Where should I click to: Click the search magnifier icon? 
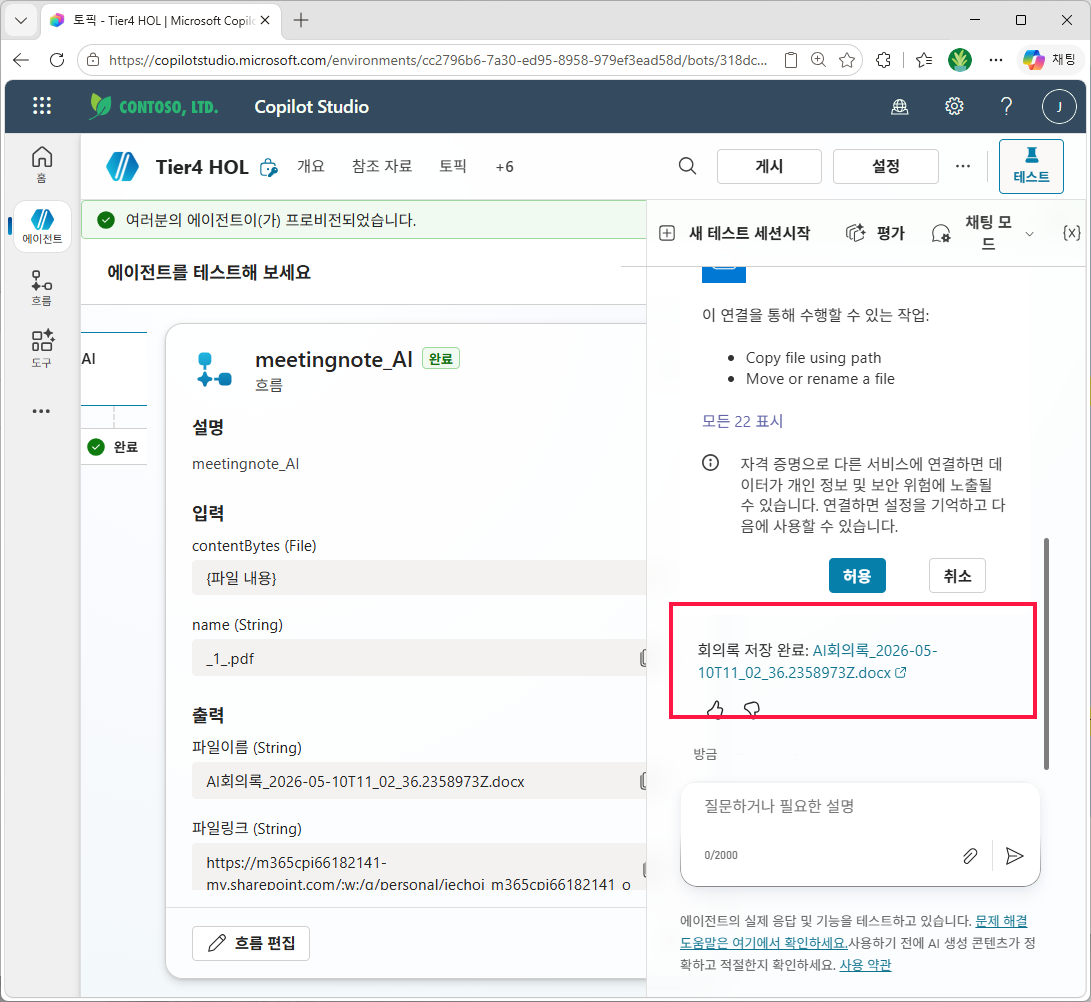[687, 166]
